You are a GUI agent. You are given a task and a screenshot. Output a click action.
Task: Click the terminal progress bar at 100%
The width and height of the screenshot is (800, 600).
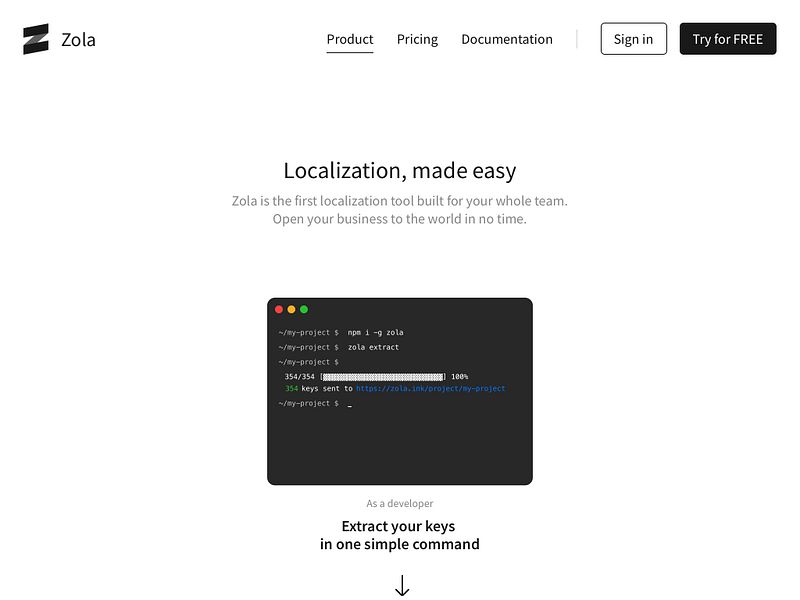tap(383, 377)
